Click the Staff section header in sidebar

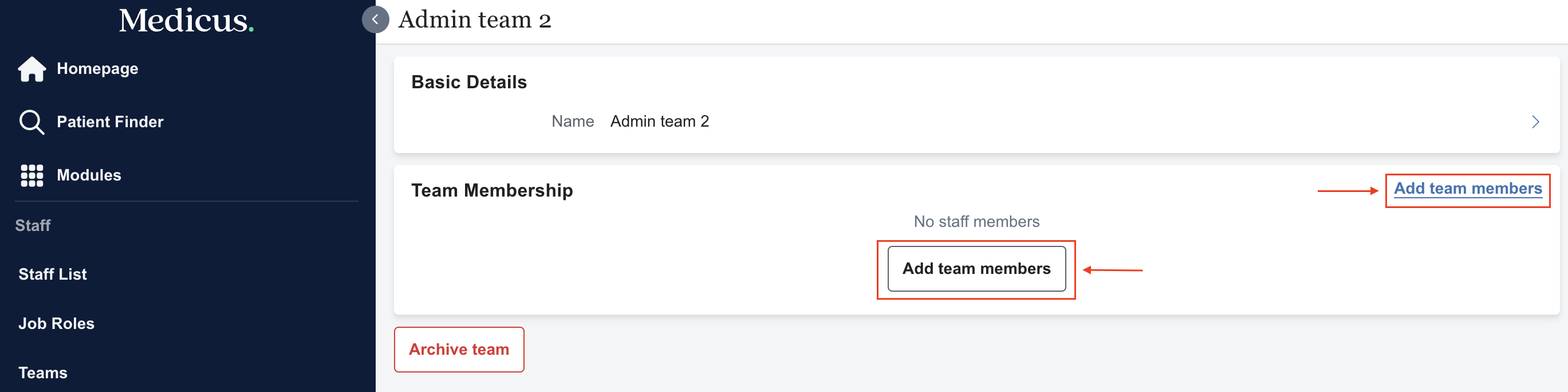(33, 225)
